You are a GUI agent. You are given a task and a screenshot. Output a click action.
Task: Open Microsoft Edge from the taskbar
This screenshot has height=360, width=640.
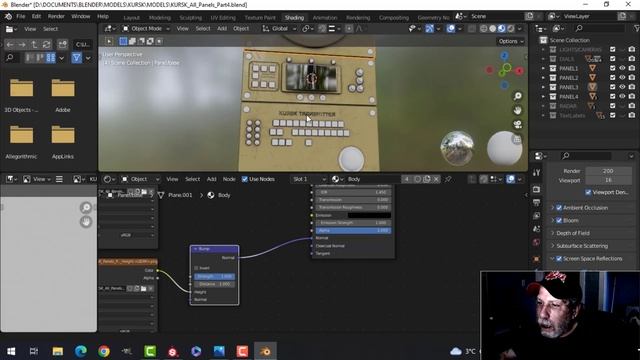coord(81,351)
